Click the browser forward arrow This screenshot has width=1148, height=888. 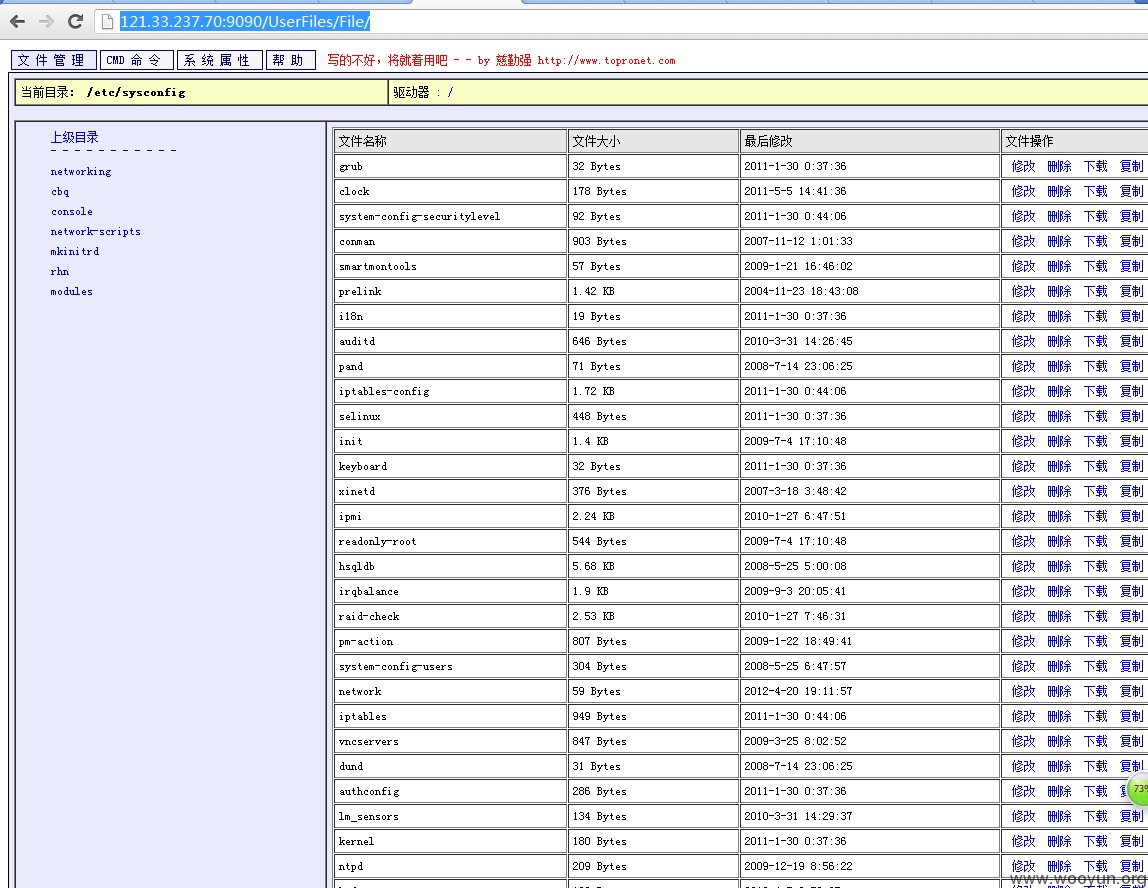46,21
